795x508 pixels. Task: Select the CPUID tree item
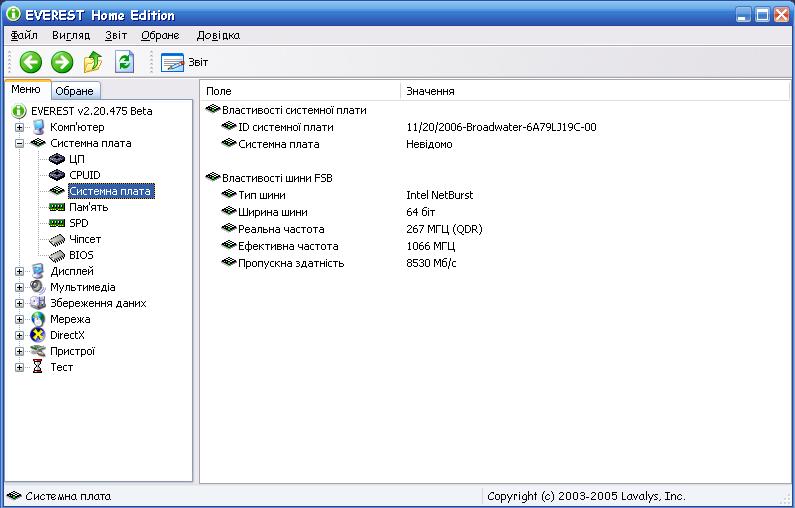point(85,175)
